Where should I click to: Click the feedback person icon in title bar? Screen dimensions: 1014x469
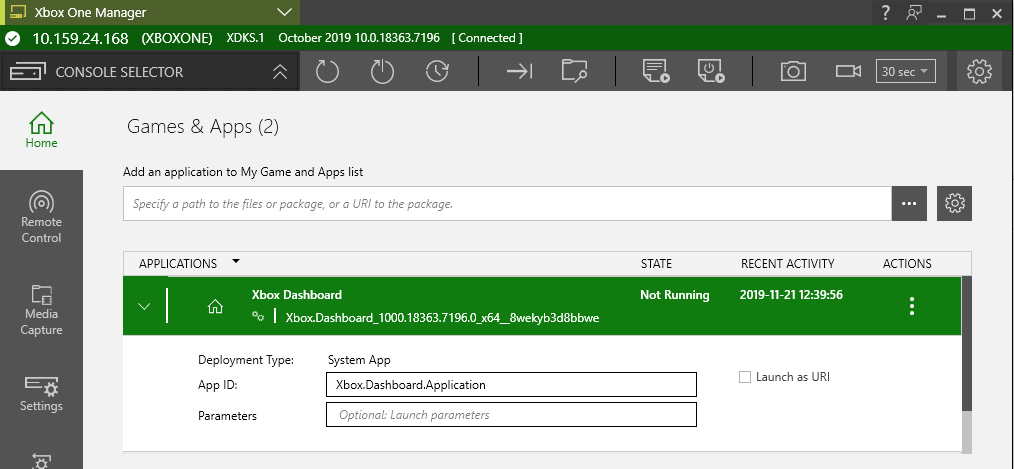point(914,12)
